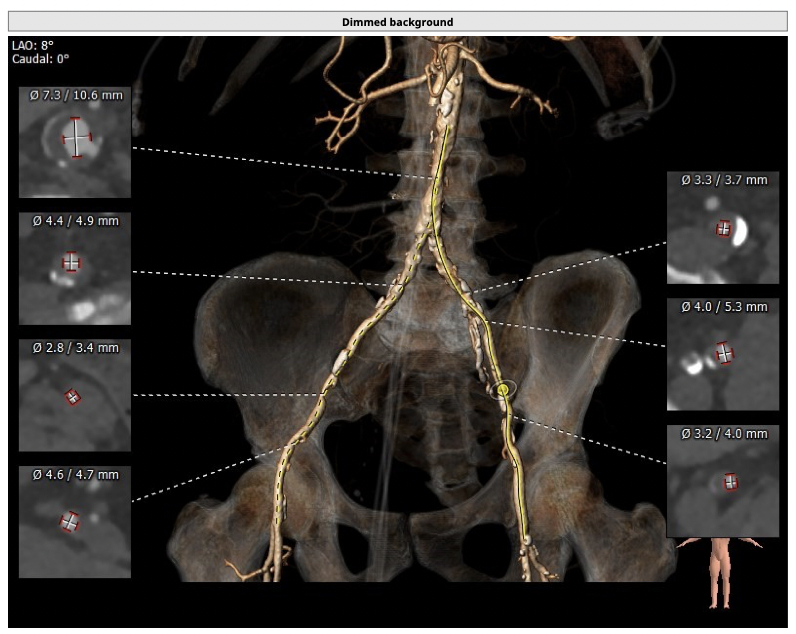796x634 pixels.
Task: Pick the crosshair in 2.8 / 3.4 mm slice
Action: (72, 397)
